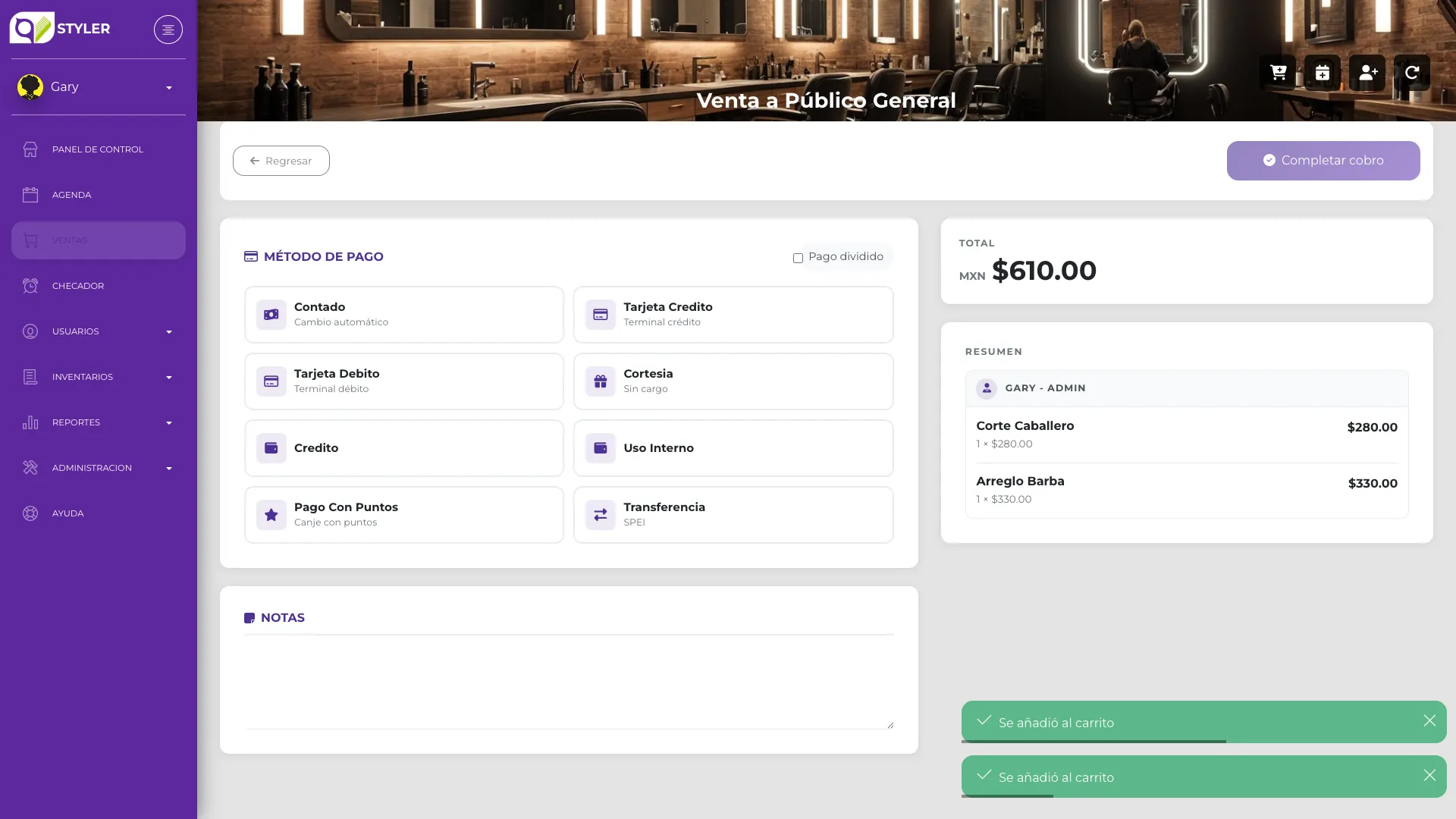Click the add new user icon
1456x819 pixels.
(1367, 73)
